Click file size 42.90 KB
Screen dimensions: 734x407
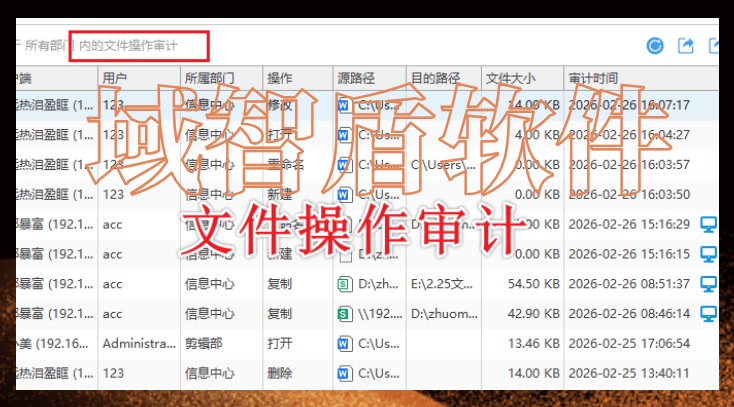[x=534, y=314]
